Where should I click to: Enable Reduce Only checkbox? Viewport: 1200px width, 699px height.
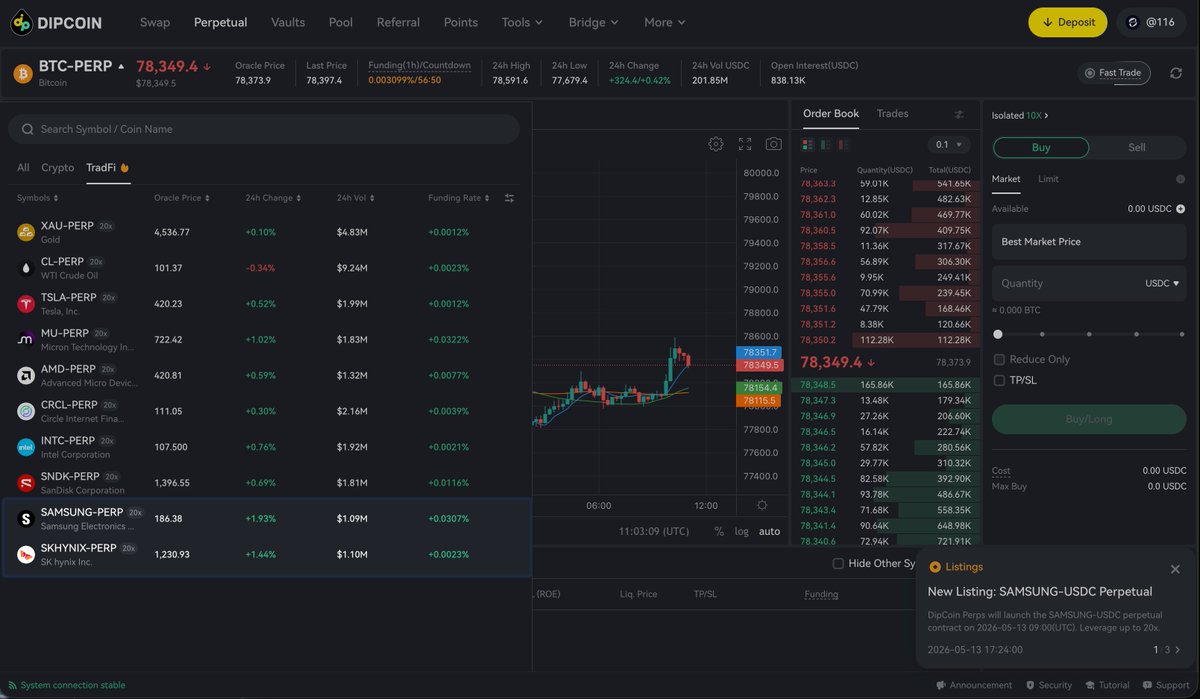[999, 359]
